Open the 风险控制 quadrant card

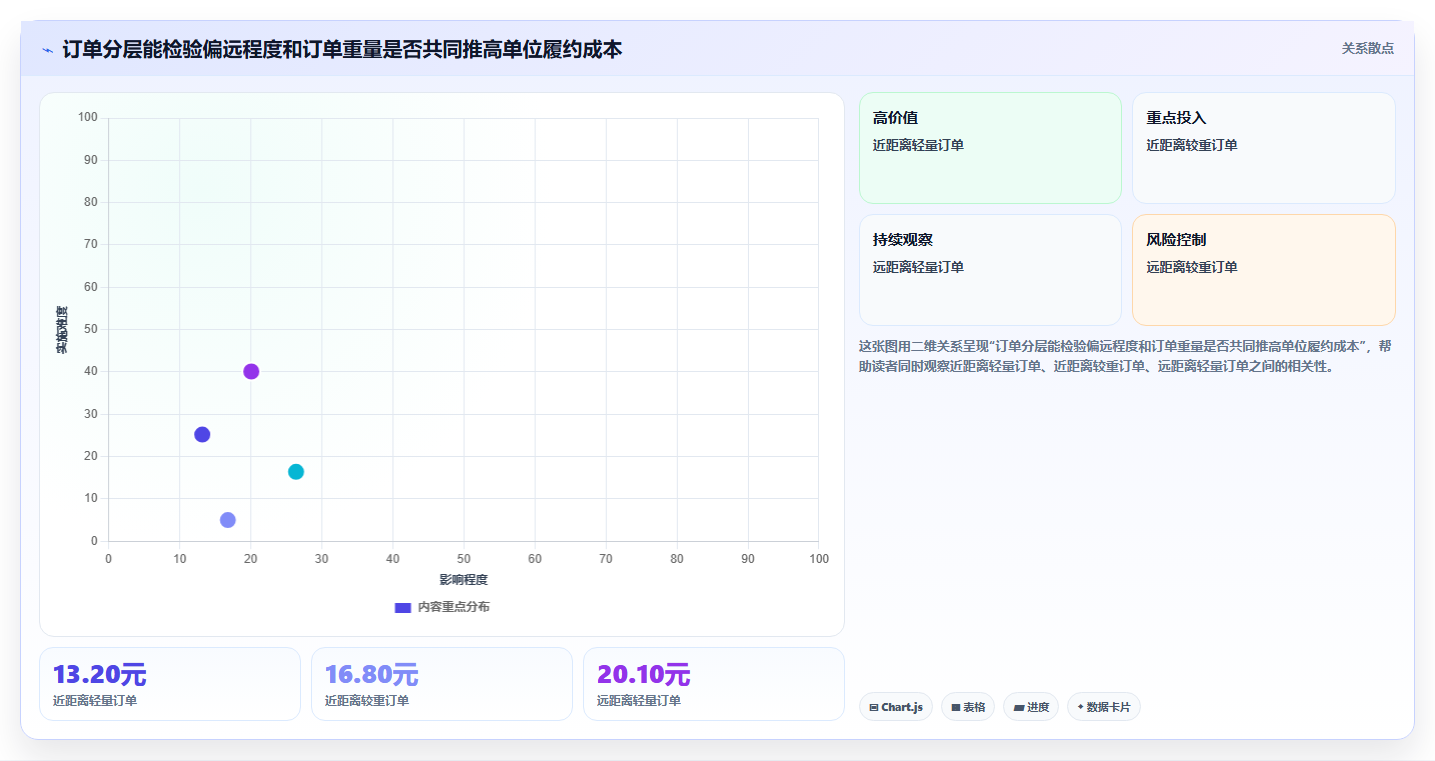(x=1263, y=270)
